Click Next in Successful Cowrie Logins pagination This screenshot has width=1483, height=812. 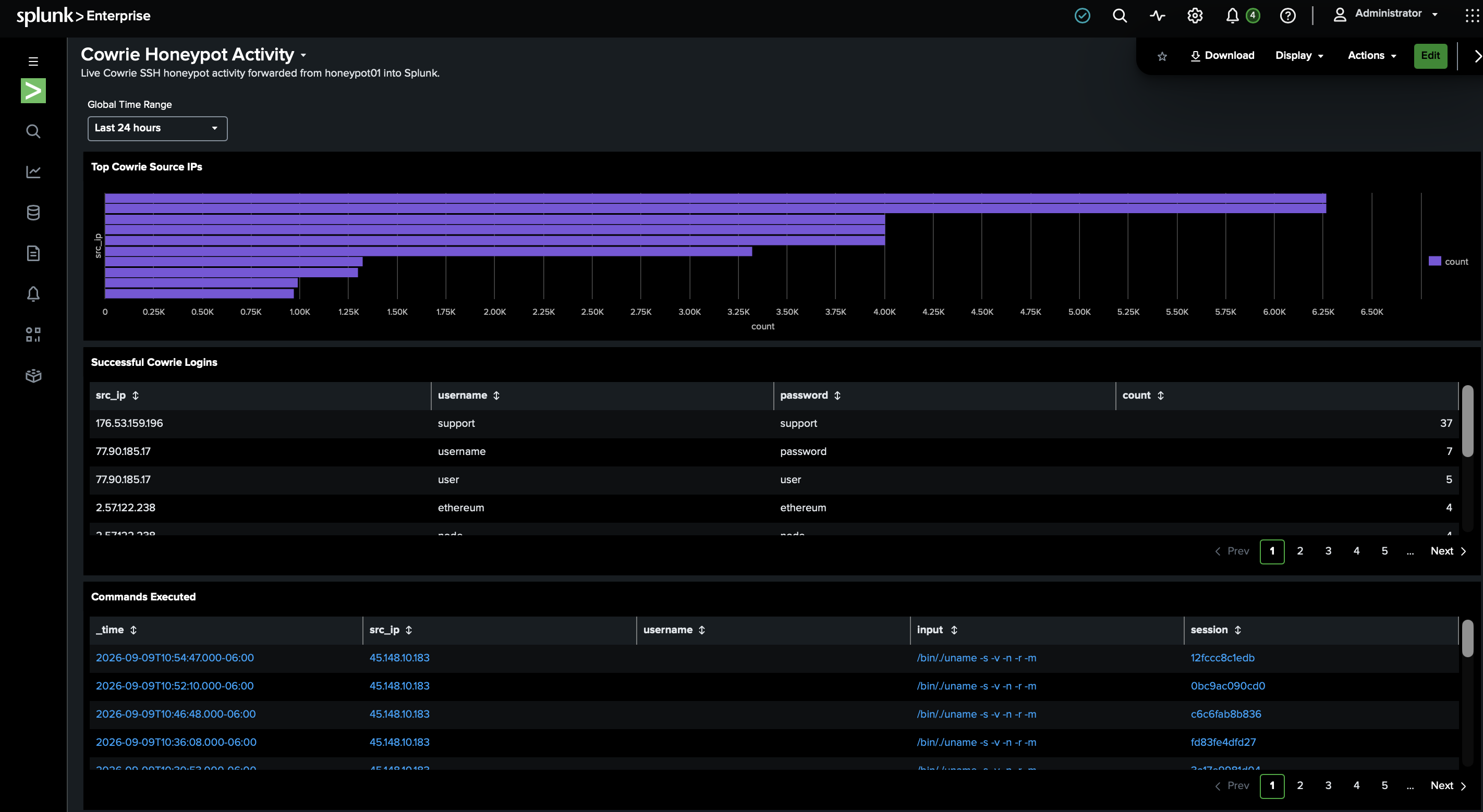(x=1448, y=551)
